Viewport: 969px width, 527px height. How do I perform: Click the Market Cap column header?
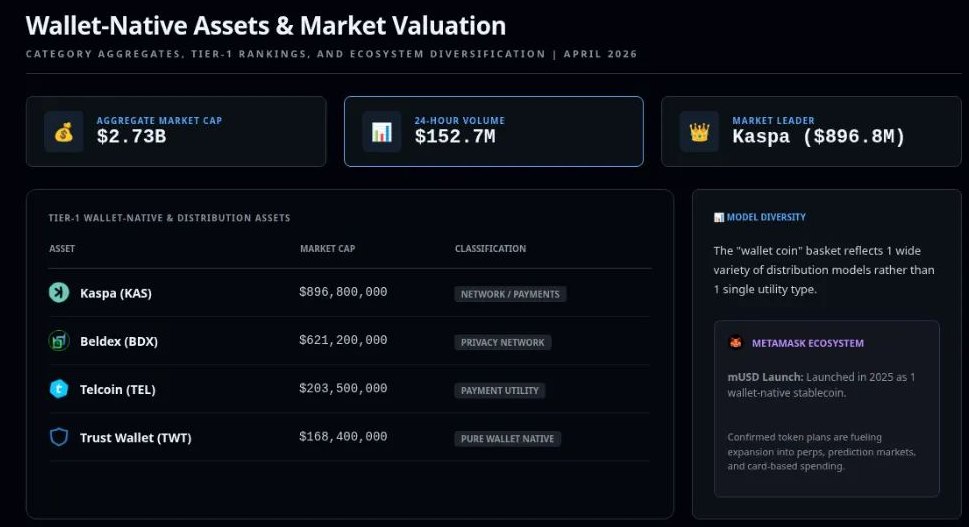coord(327,249)
